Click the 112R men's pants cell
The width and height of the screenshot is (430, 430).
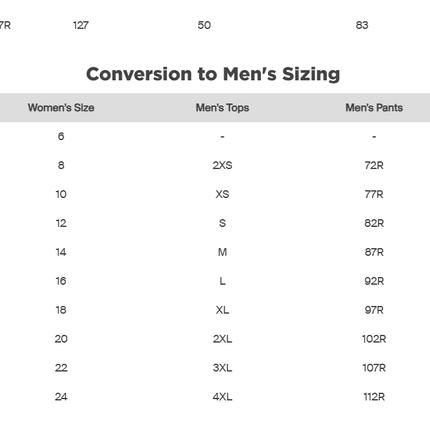point(374,397)
